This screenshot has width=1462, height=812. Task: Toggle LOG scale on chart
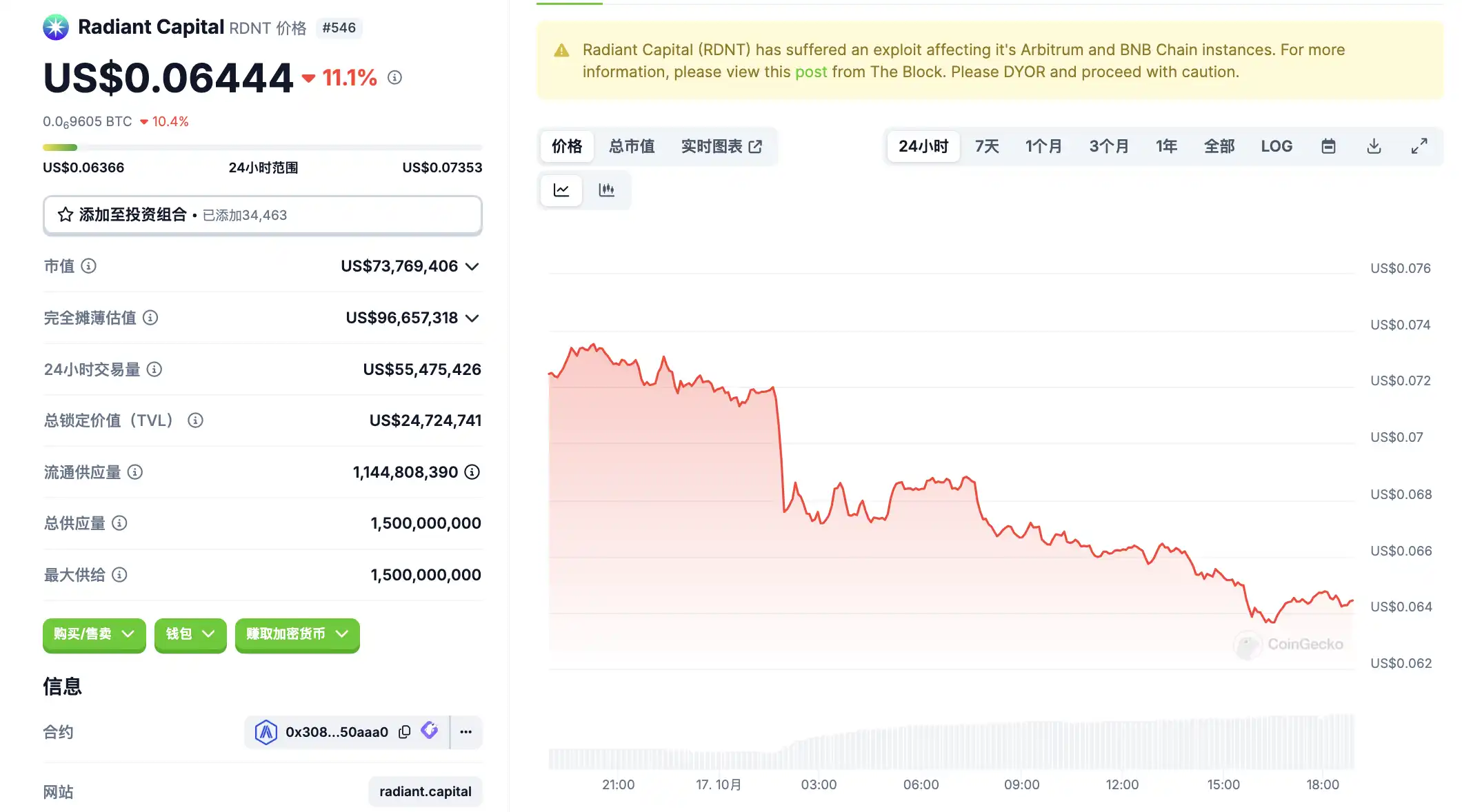click(1276, 146)
